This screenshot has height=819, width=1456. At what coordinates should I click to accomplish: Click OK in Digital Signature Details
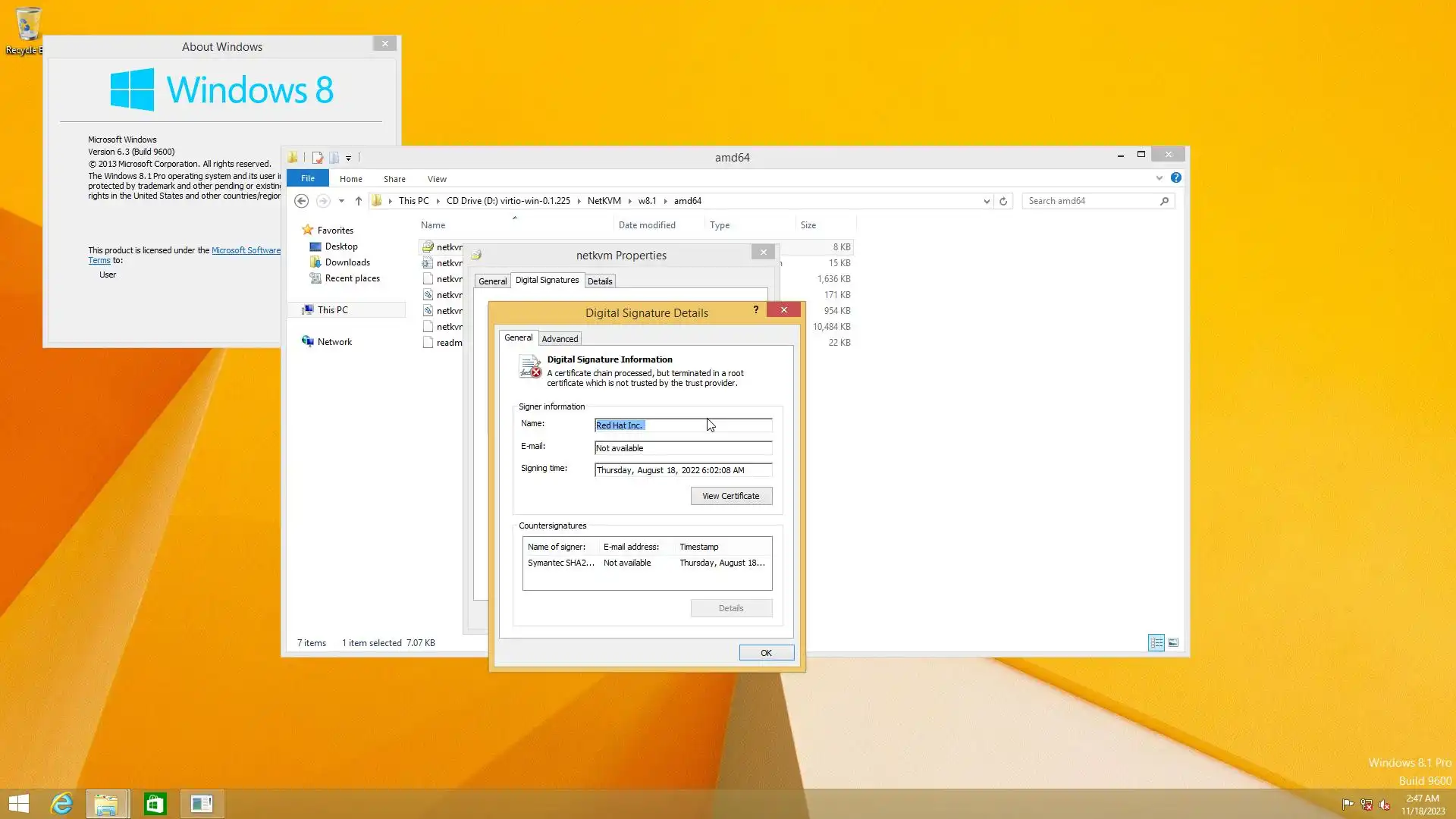click(x=766, y=653)
